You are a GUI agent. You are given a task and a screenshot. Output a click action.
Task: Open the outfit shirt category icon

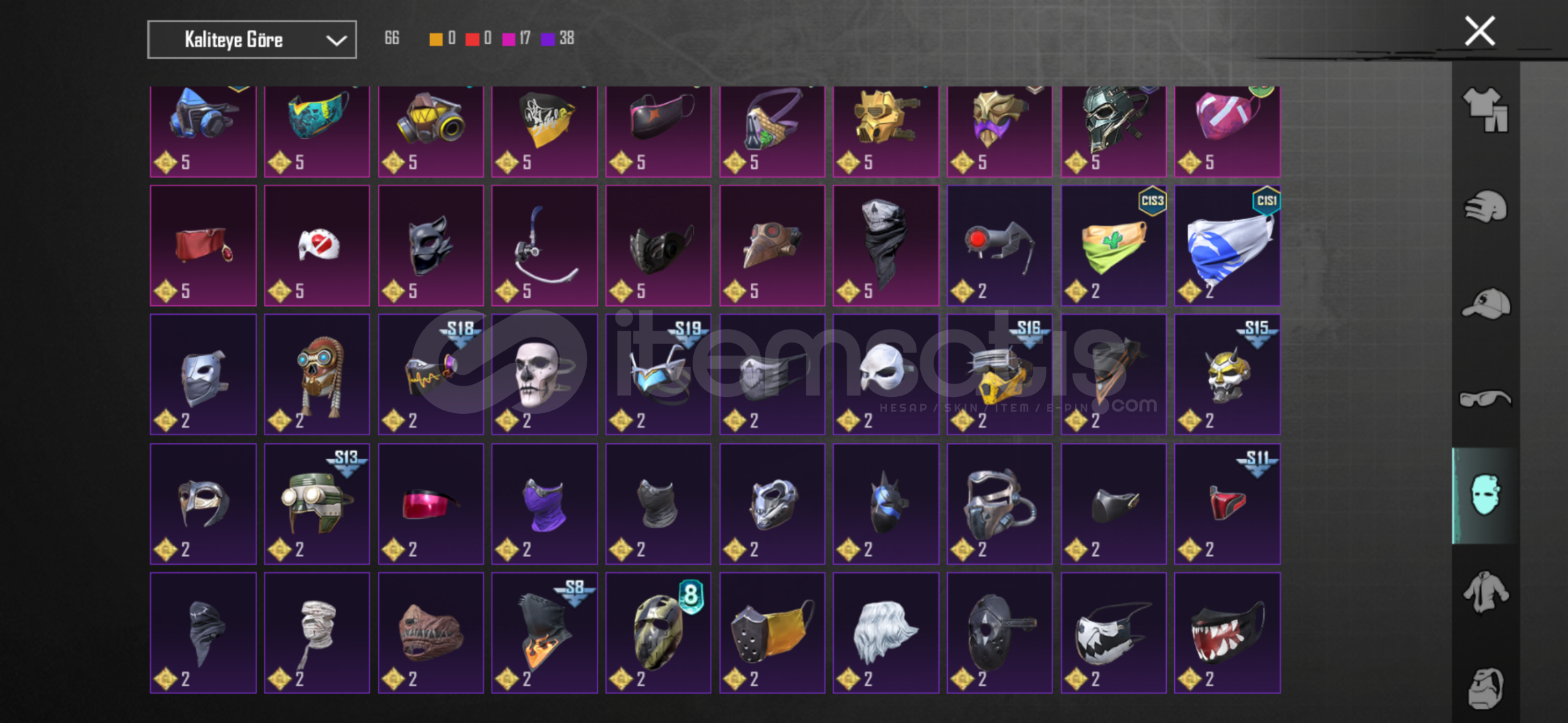(1485, 110)
